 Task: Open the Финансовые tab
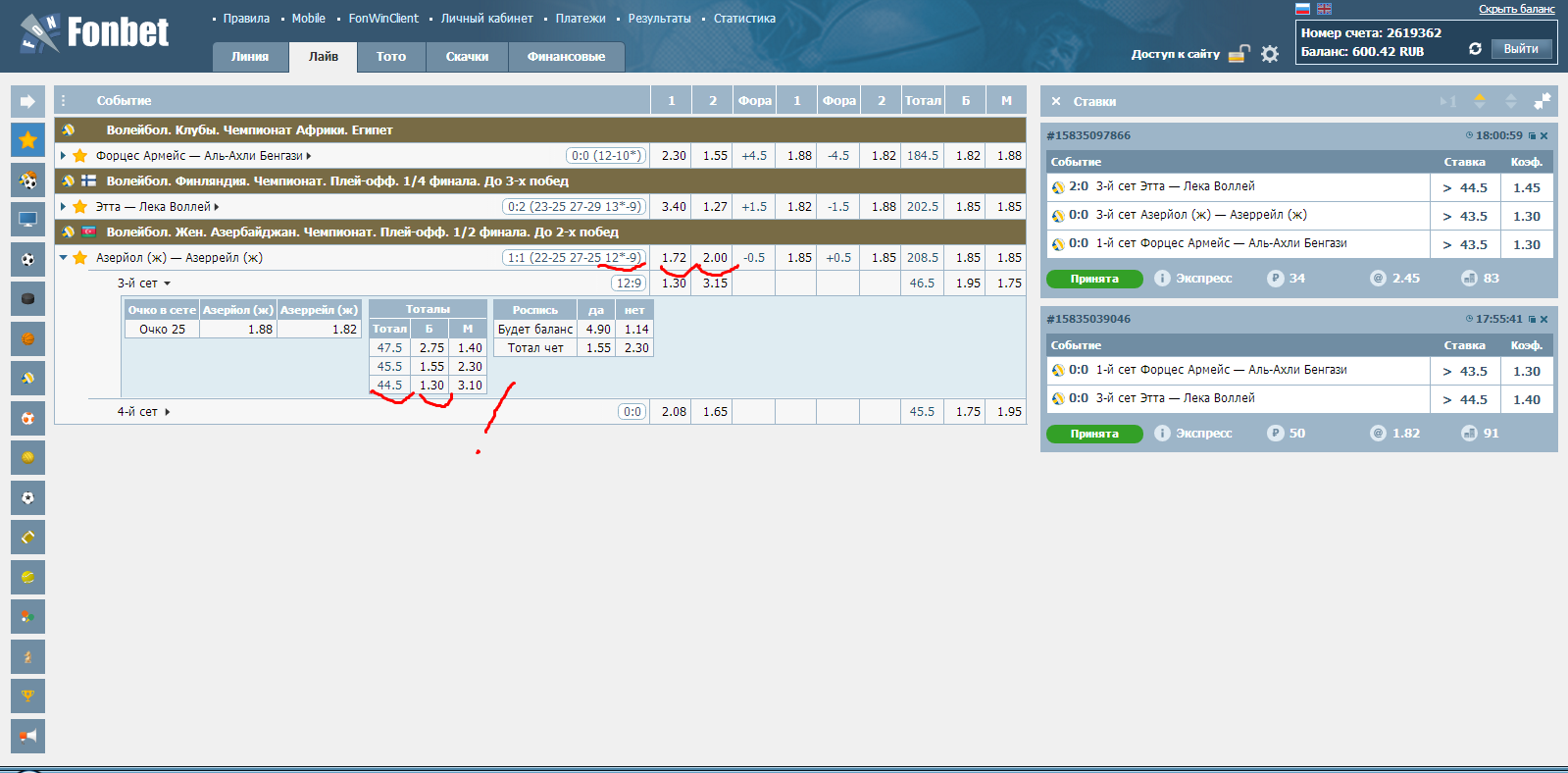pos(566,57)
